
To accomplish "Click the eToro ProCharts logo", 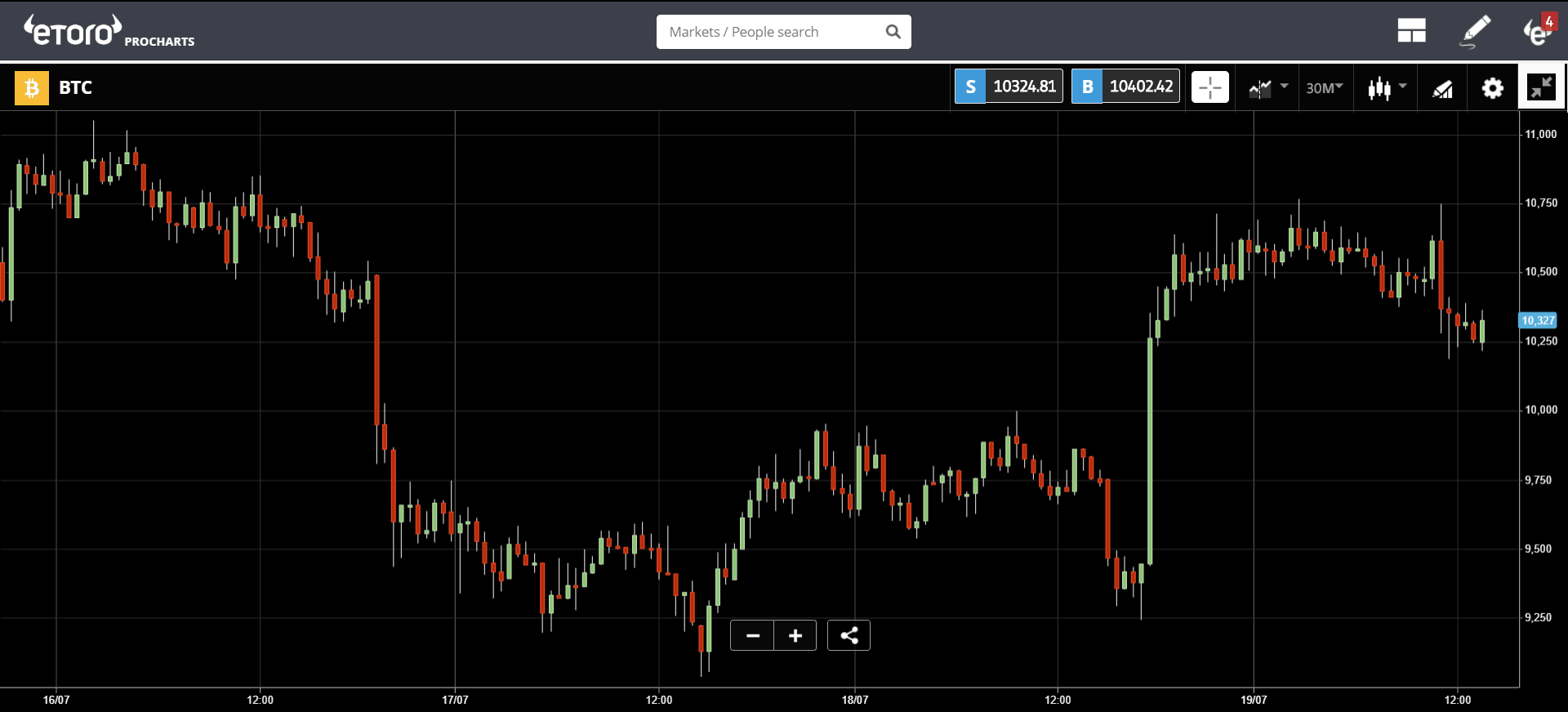I will click(x=109, y=31).
